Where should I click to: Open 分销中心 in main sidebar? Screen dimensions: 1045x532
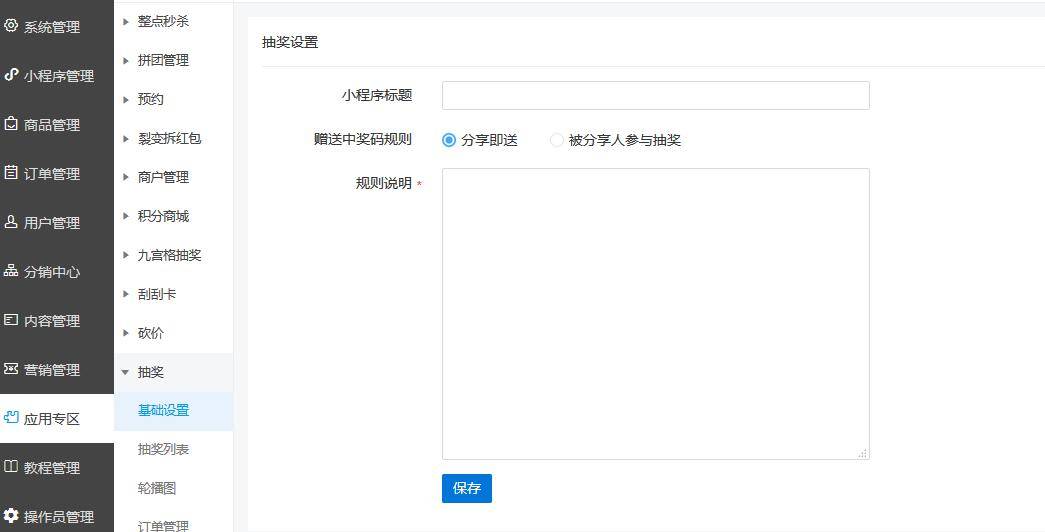pos(57,271)
